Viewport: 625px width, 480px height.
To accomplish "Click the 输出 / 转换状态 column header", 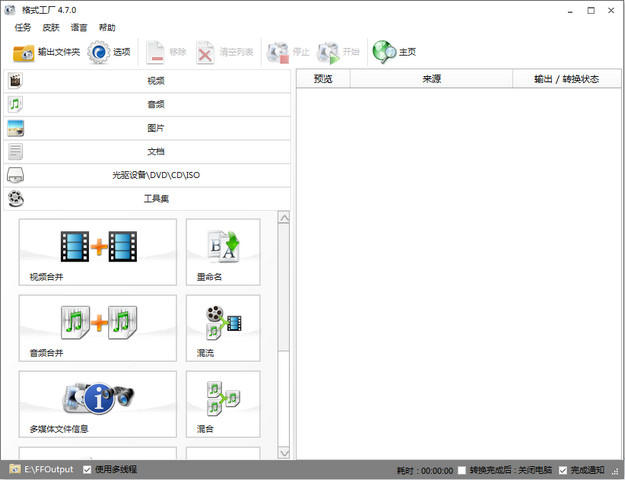I will click(567, 79).
